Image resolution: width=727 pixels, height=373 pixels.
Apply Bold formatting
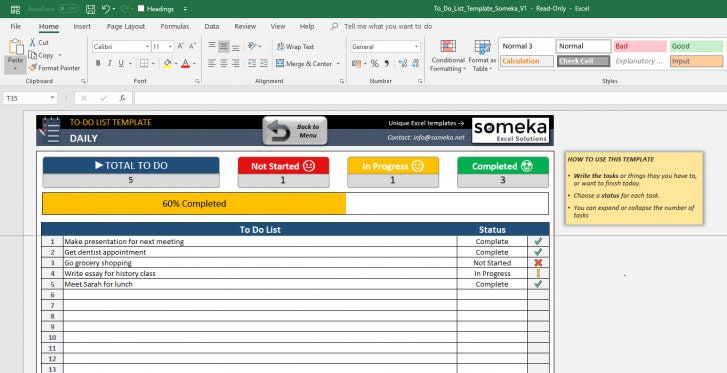coord(98,64)
